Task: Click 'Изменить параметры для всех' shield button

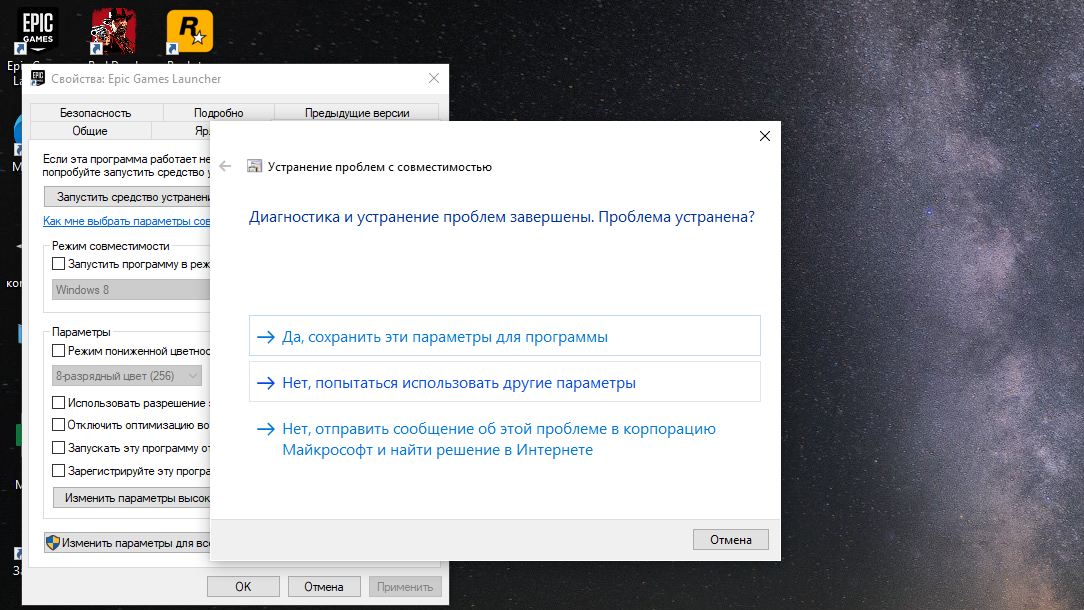Action: click(x=127, y=543)
